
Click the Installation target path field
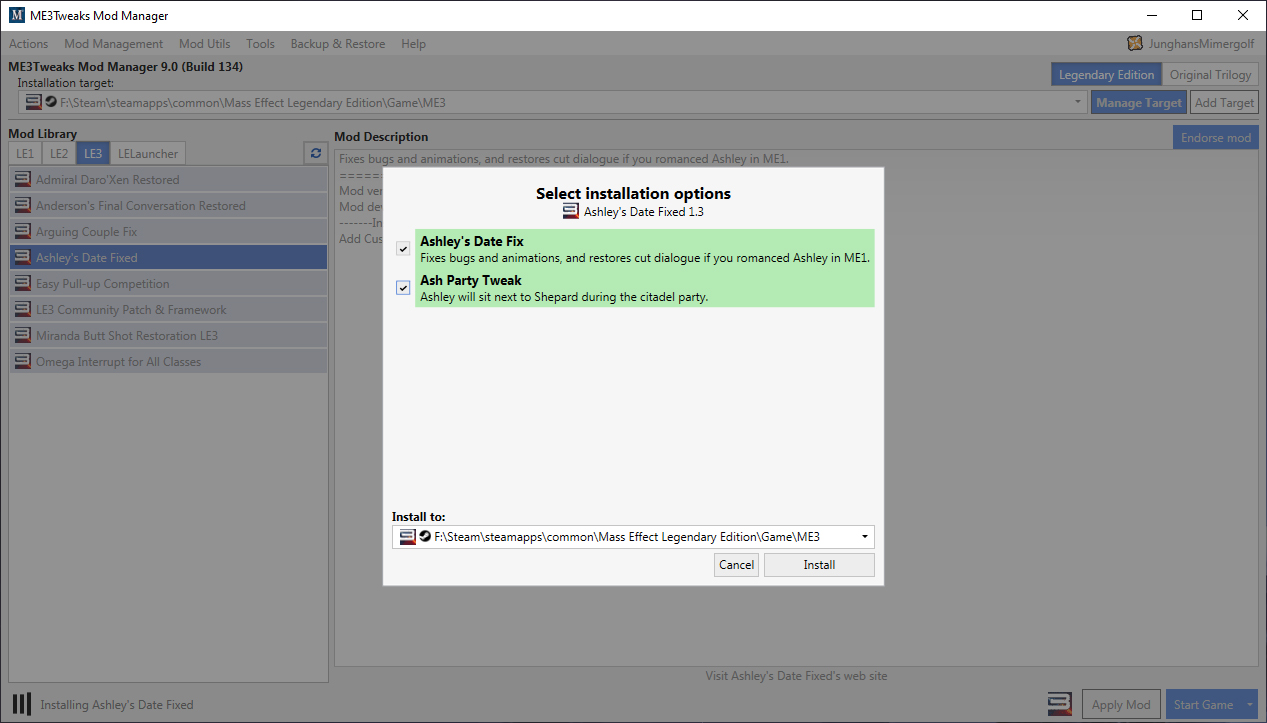click(x=553, y=102)
